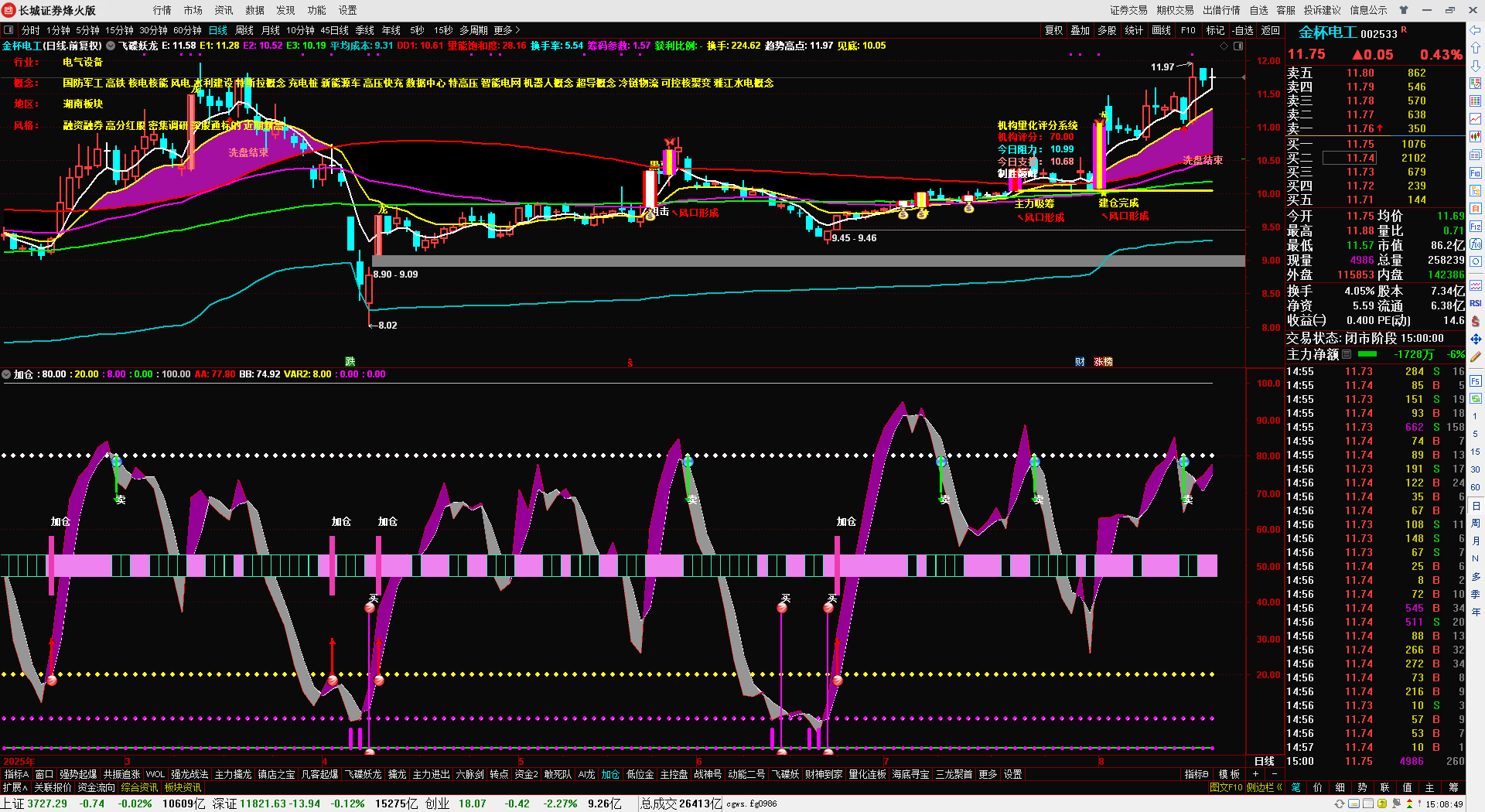Click the blue four-way move arrows icon
Viewport: 1485px width, 812px height.
click(1476, 339)
